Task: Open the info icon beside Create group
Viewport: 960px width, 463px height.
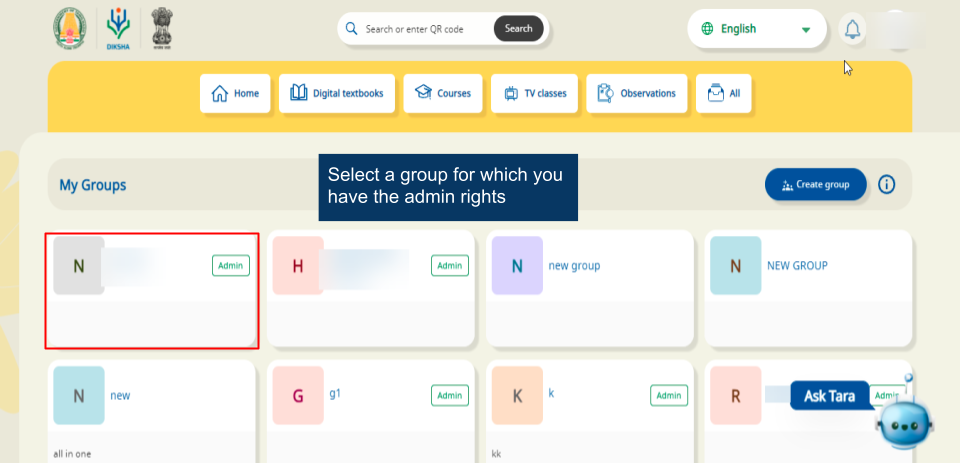Action: (886, 184)
